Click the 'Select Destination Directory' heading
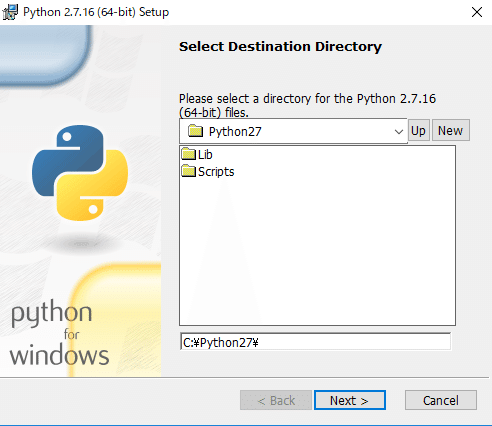Viewport: 492px width, 426px height. (x=280, y=47)
